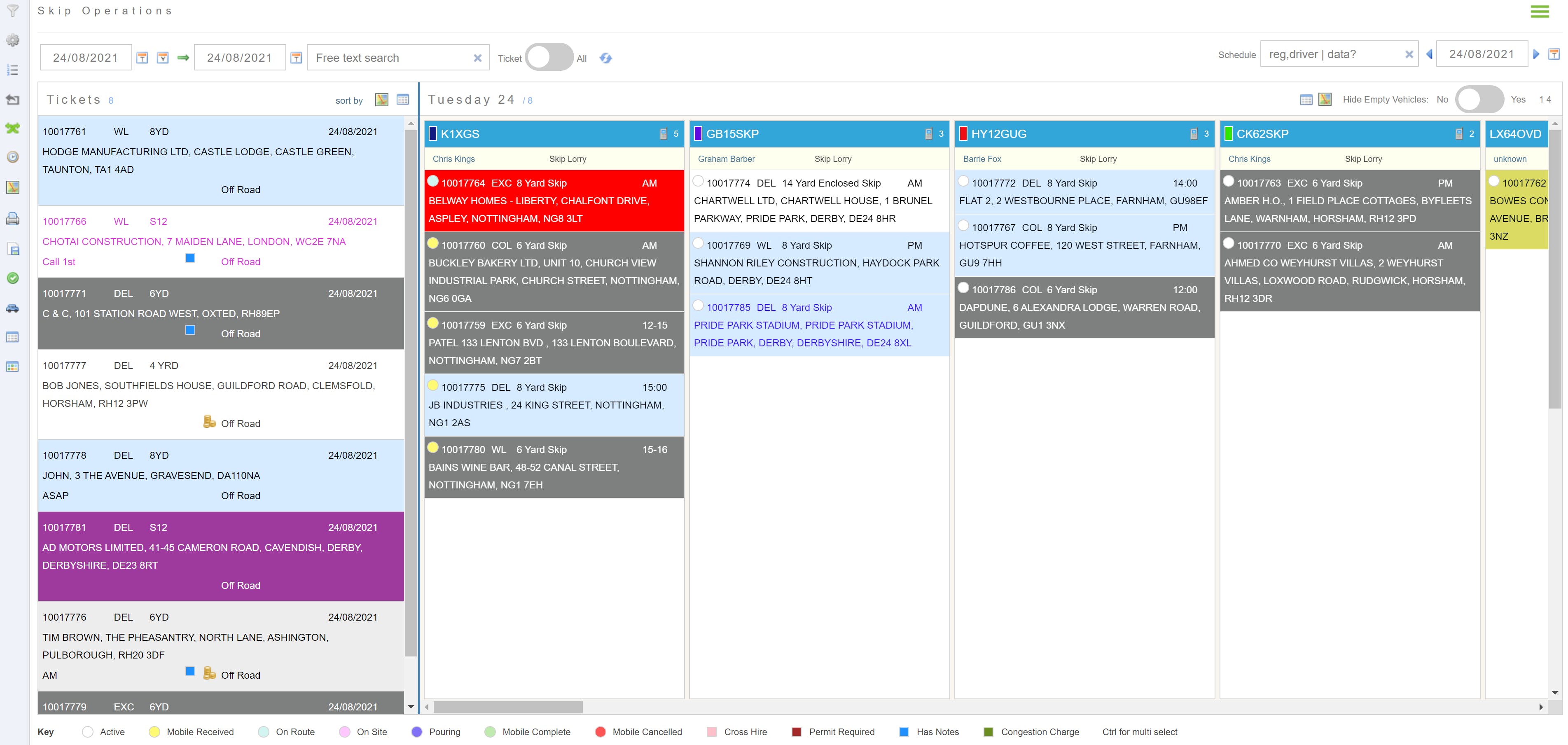Click the green check icon in sidebar
The image size is (1568, 745).
pos(12,278)
